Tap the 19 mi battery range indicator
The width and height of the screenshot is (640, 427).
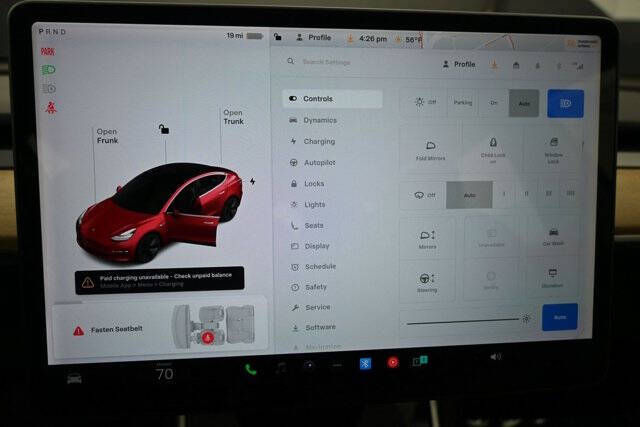tap(244, 36)
